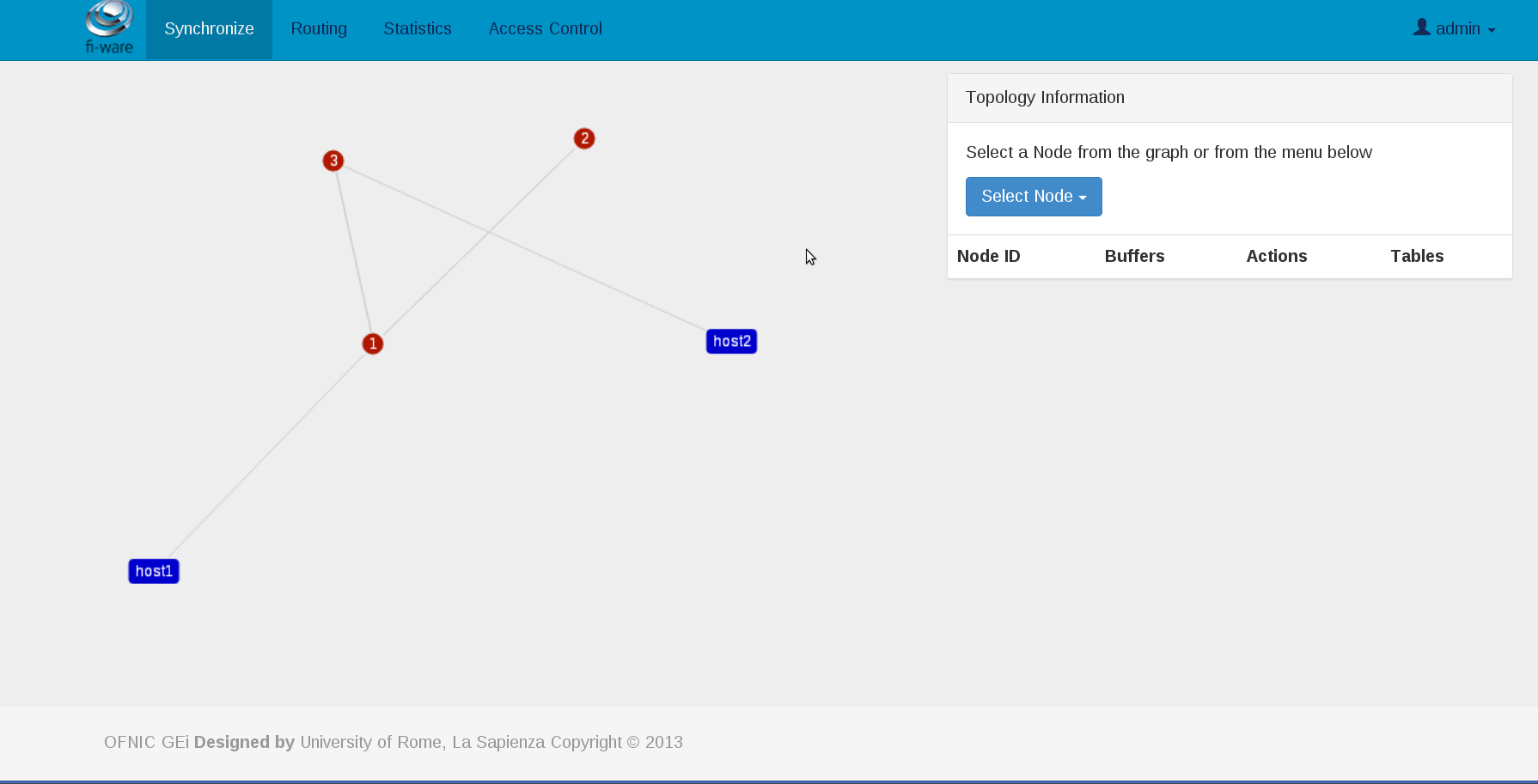Click the fi-ware logo
Image resolution: width=1538 pixels, height=784 pixels.
pyautogui.click(x=109, y=28)
